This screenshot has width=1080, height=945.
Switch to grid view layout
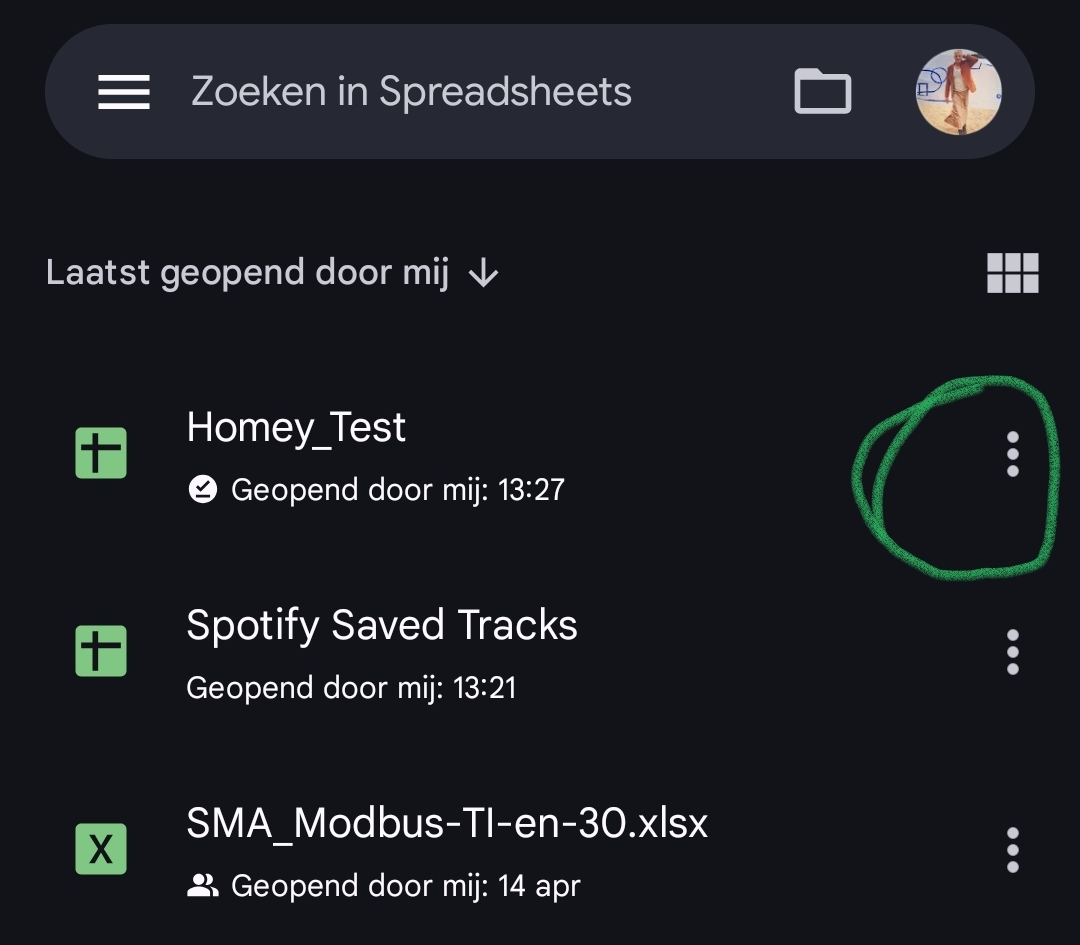(1012, 272)
